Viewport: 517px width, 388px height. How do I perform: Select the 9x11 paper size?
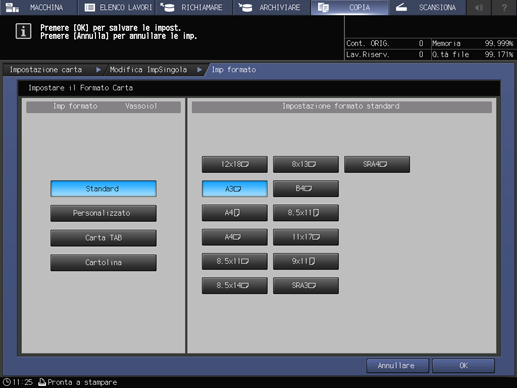(x=306, y=261)
